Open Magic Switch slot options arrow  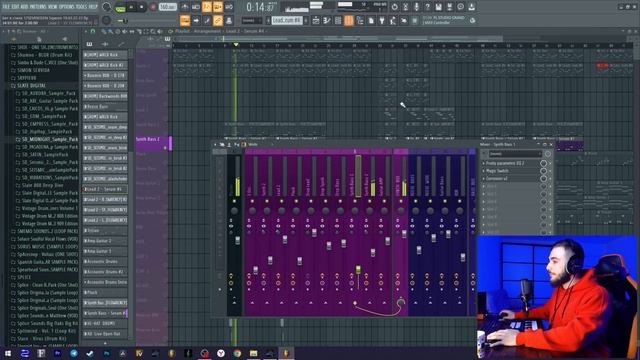click(484, 171)
